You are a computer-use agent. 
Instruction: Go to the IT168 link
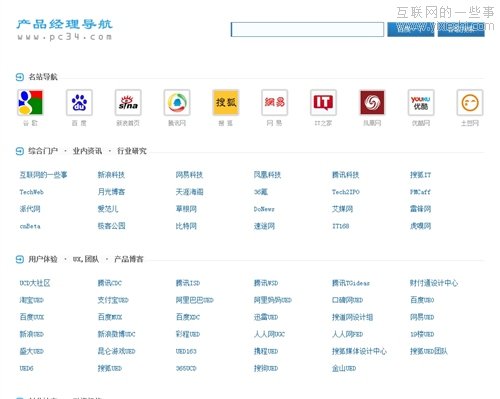click(340, 226)
